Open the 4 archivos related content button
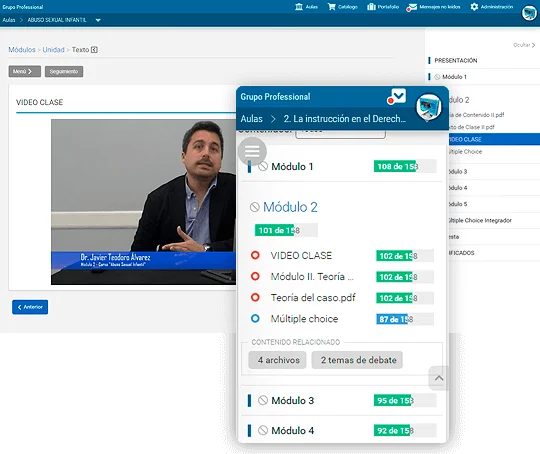 coord(277,360)
